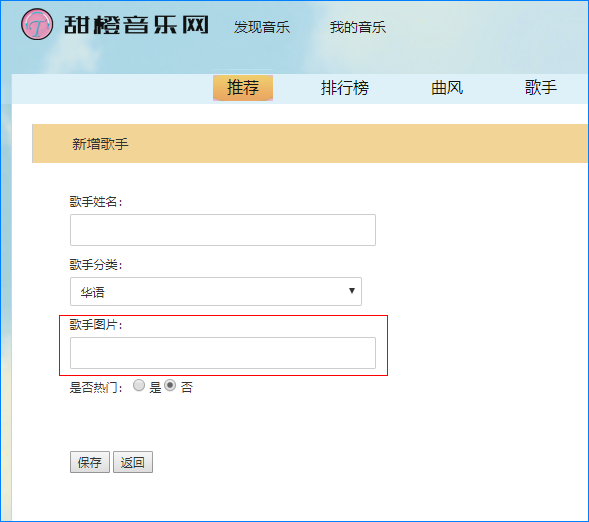
Task: Switch to the 曲风 tab
Action: [447, 88]
